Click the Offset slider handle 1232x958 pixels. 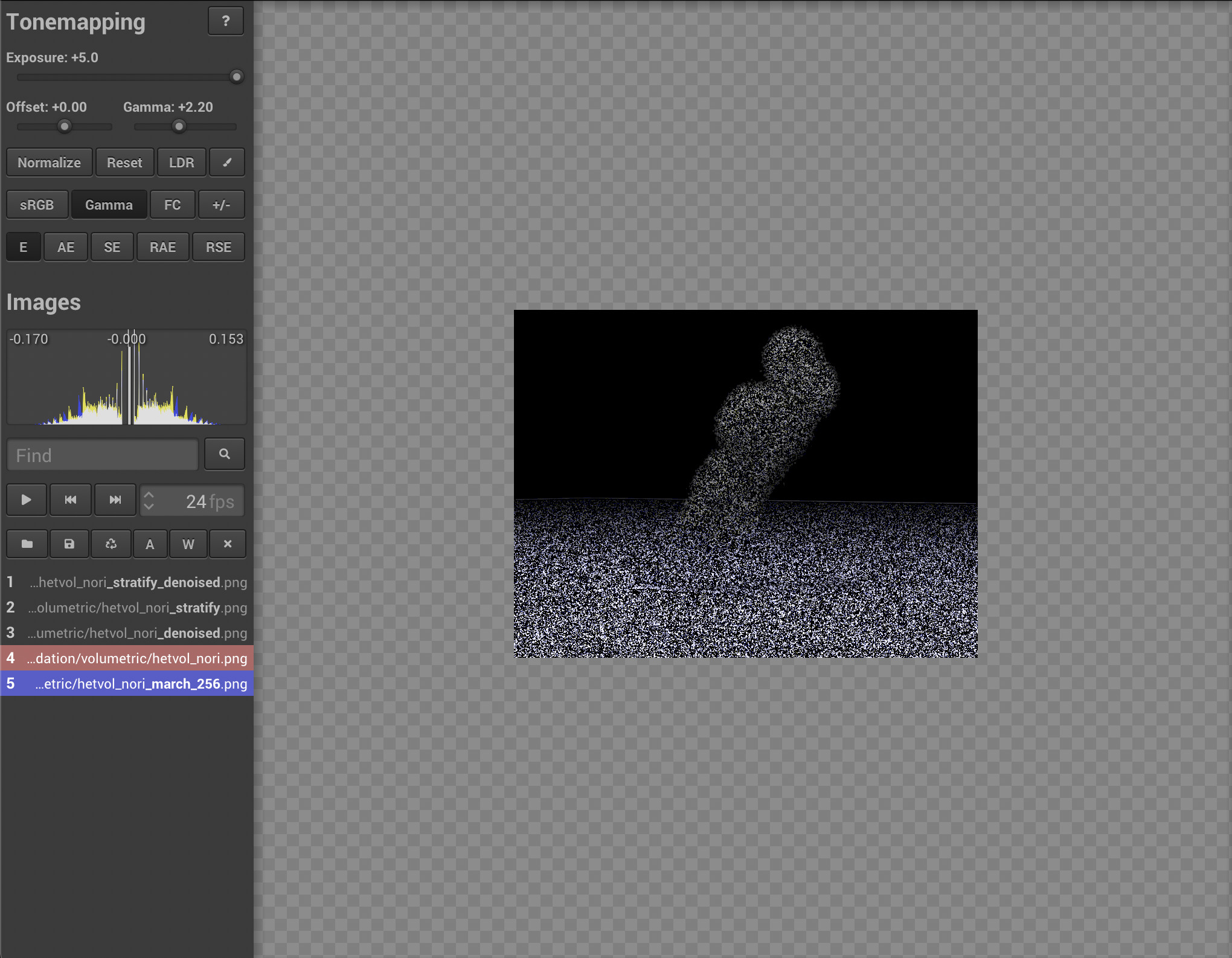[x=65, y=127]
